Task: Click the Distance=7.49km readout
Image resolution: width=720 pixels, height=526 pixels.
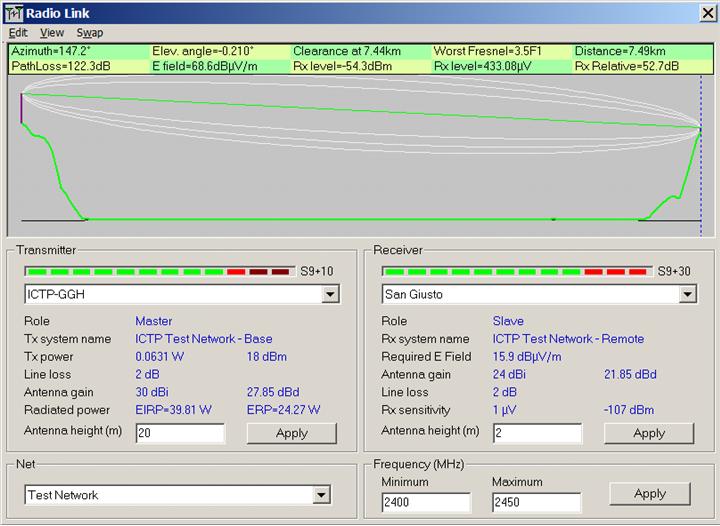Action: [x=620, y=51]
